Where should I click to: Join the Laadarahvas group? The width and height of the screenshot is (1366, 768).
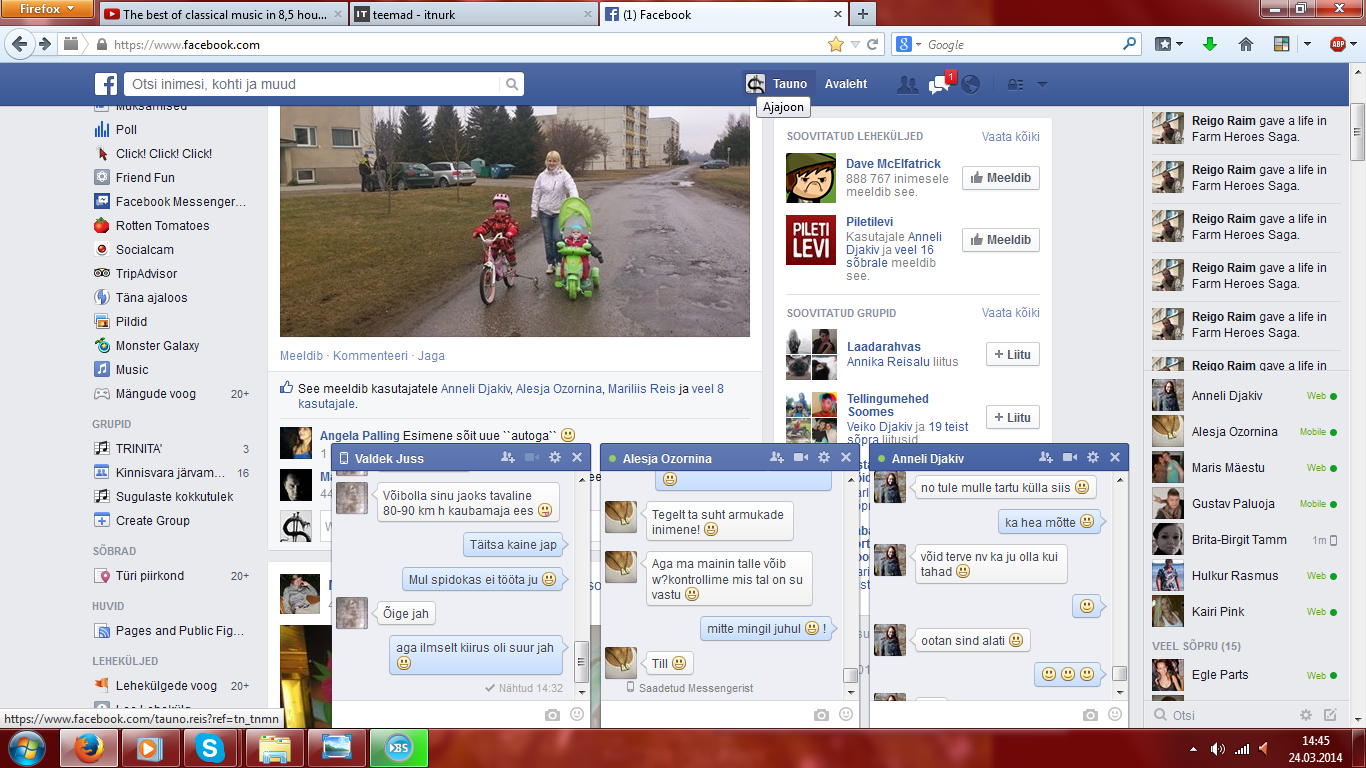[1013, 354]
